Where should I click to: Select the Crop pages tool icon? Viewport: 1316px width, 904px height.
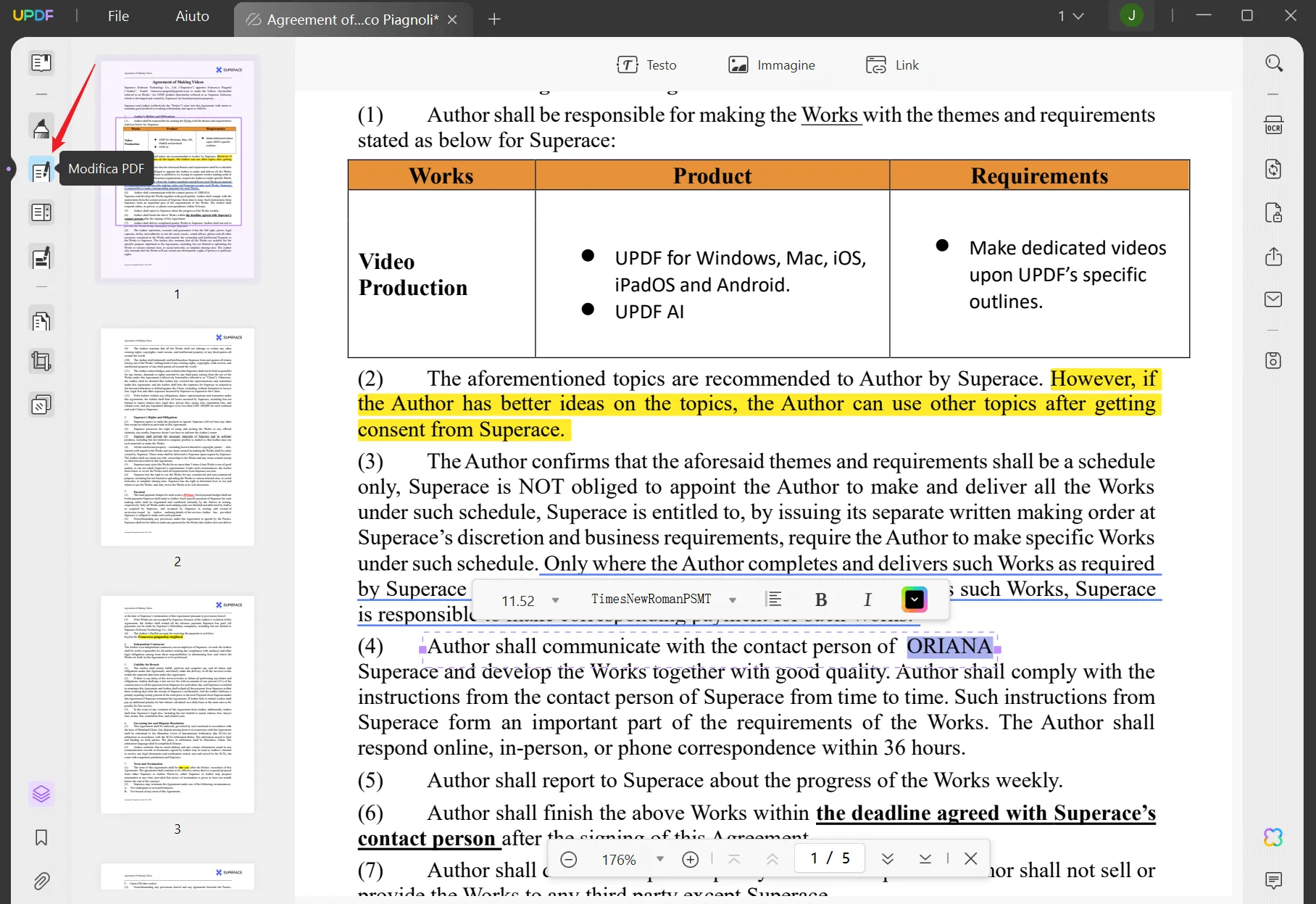(x=41, y=361)
